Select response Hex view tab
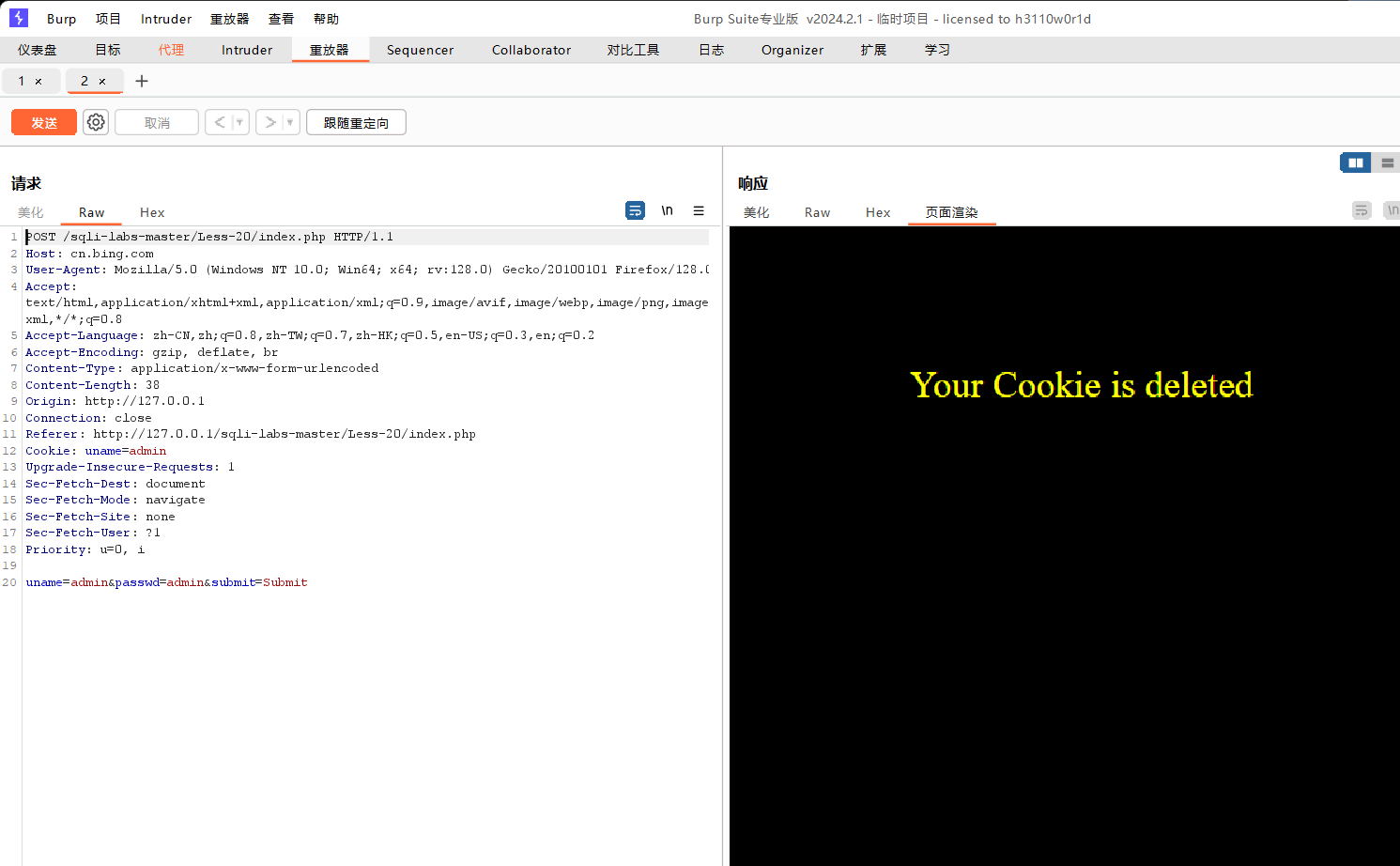This screenshot has width=1400, height=866. pos(878,212)
